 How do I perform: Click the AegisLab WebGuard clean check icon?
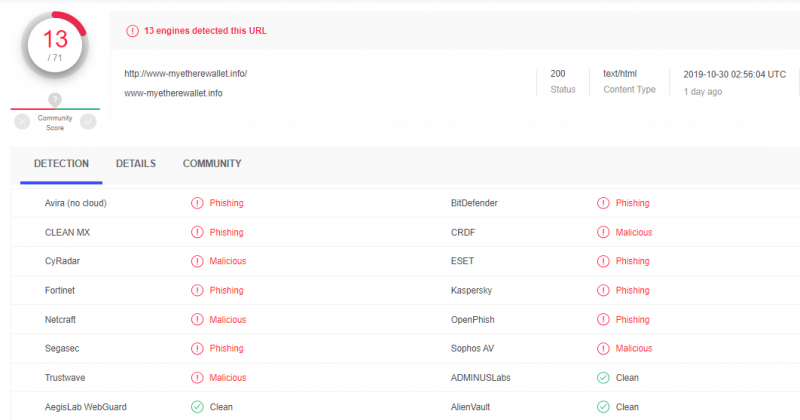(x=197, y=407)
